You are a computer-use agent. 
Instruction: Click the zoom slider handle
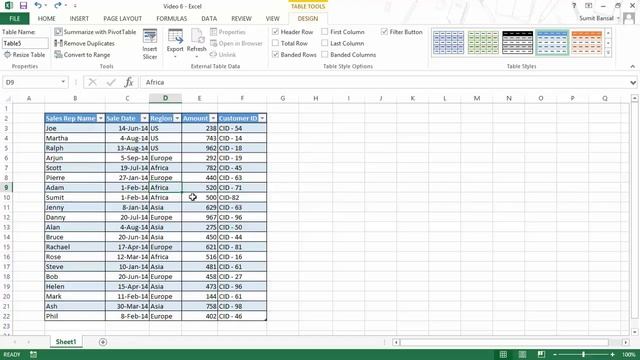tap(584, 355)
